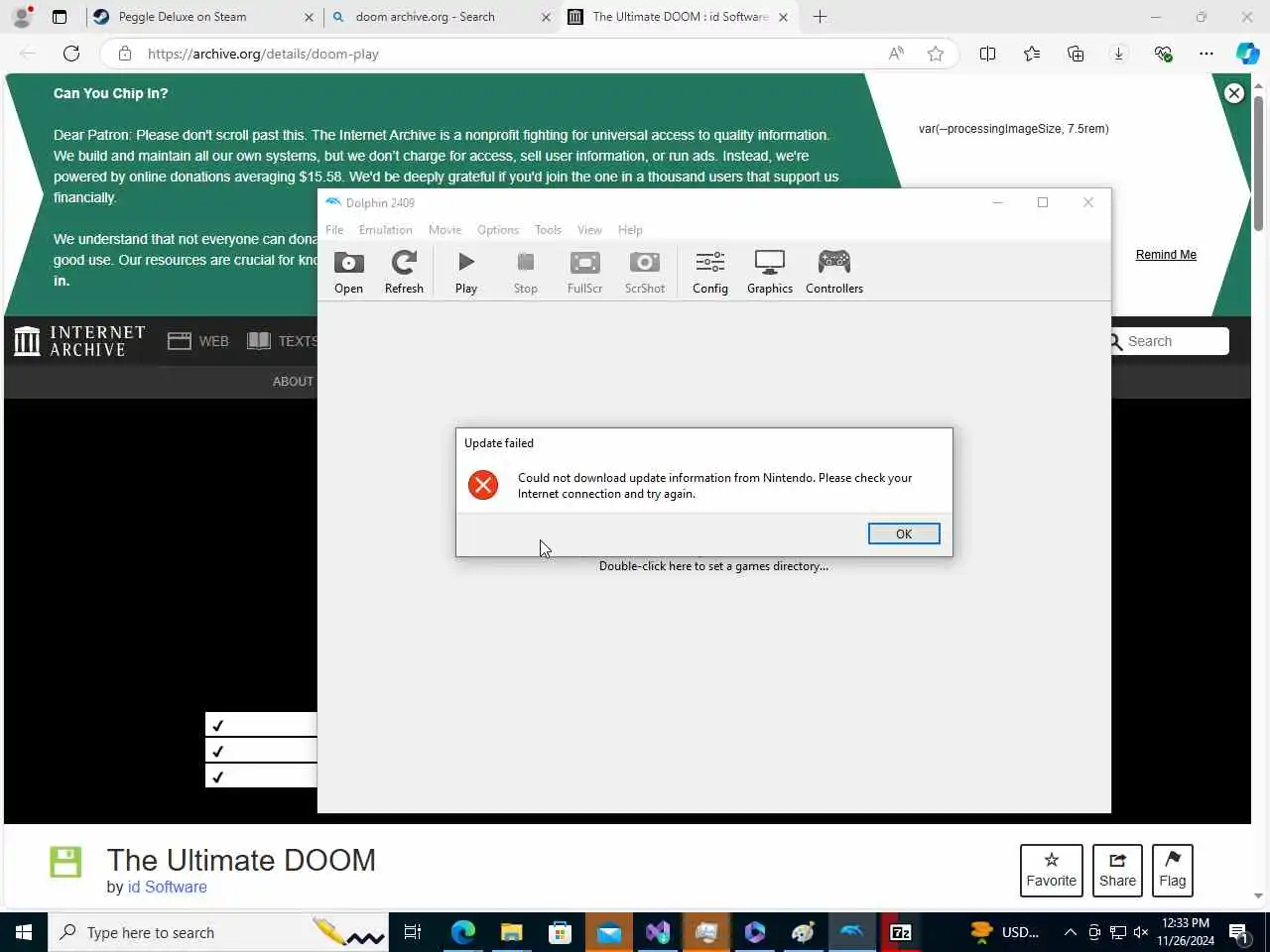Click the Favorite button on DOOM page
The width and height of the screenshot is (1270, 952).
[x=1052, y=870]
